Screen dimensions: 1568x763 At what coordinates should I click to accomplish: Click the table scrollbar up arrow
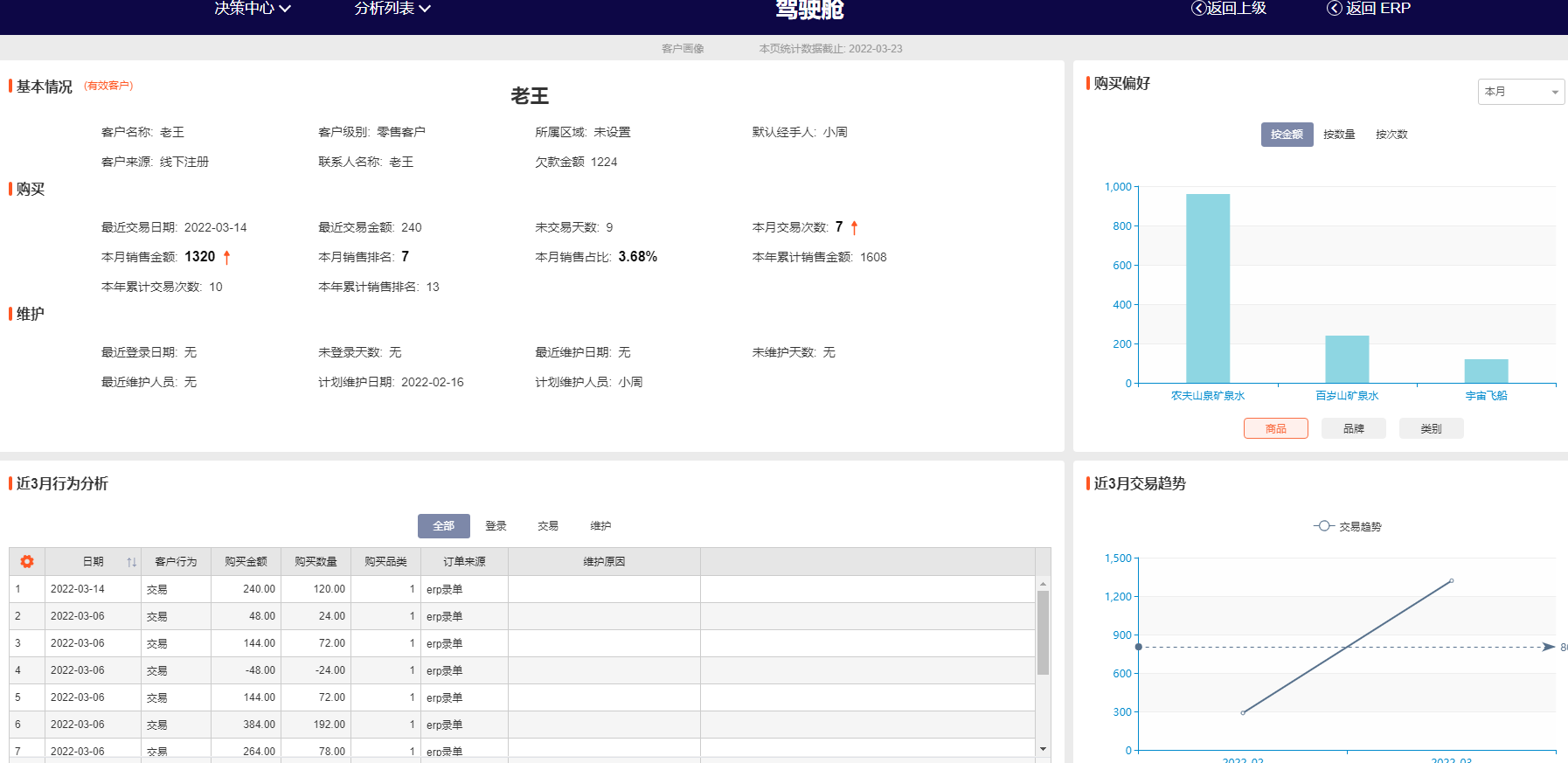[1043, 584]
